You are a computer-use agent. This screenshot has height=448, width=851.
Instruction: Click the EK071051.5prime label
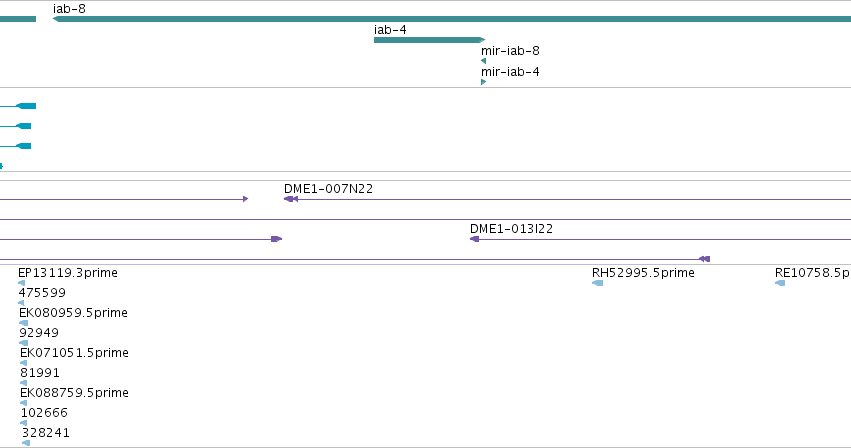(74, 353)
